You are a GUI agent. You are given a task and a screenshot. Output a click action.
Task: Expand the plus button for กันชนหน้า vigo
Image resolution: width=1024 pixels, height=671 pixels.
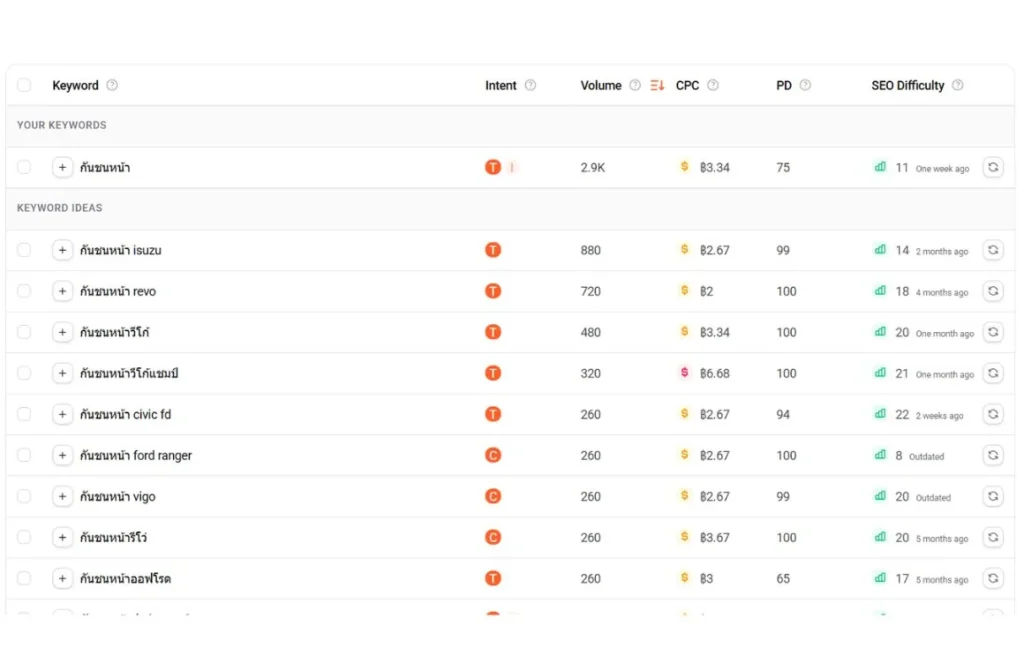[62, 497]
